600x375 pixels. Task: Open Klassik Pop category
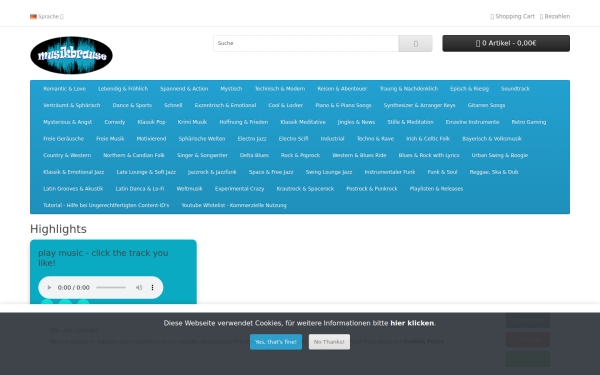151,122
